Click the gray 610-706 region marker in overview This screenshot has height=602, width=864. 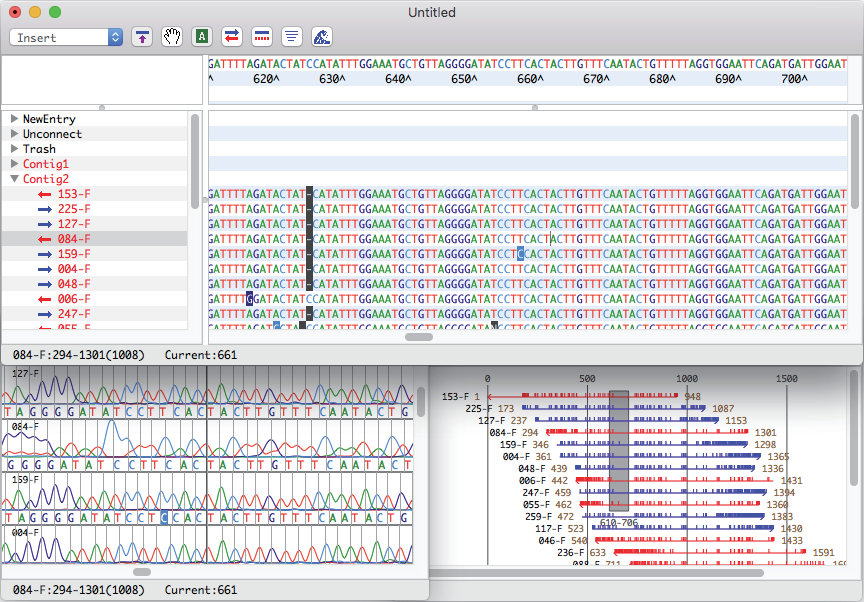619,450
